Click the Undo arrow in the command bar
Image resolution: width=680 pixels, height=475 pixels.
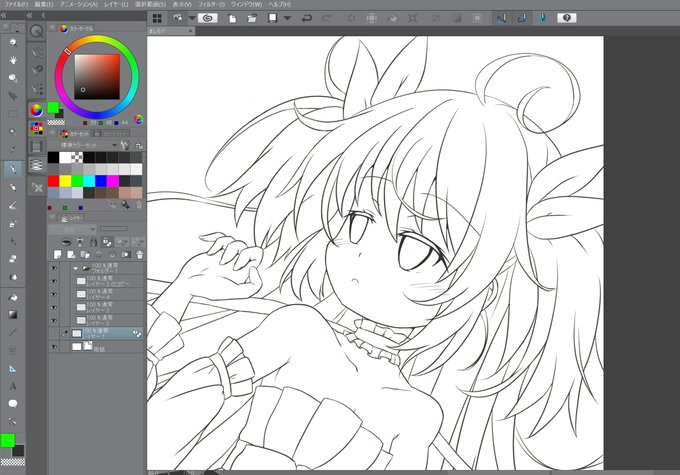pos(307,18)
